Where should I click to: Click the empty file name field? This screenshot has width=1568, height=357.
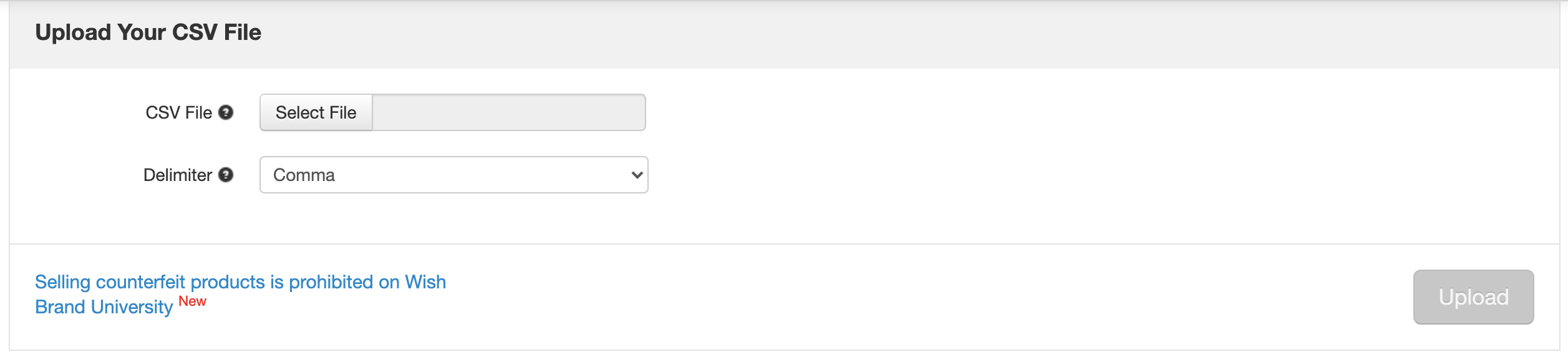[509, 112]
